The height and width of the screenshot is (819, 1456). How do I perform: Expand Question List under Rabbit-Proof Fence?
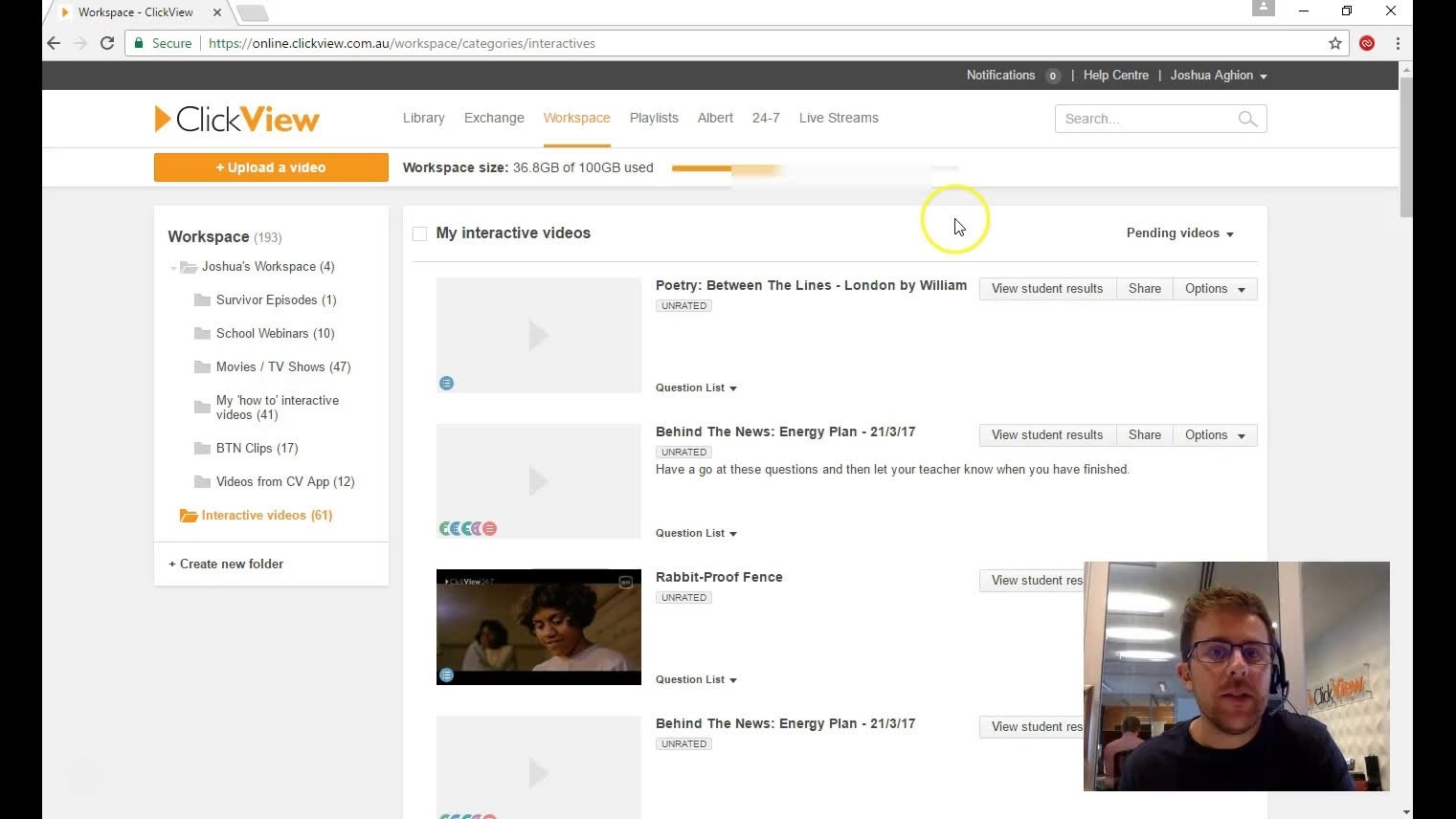[696, 679]
